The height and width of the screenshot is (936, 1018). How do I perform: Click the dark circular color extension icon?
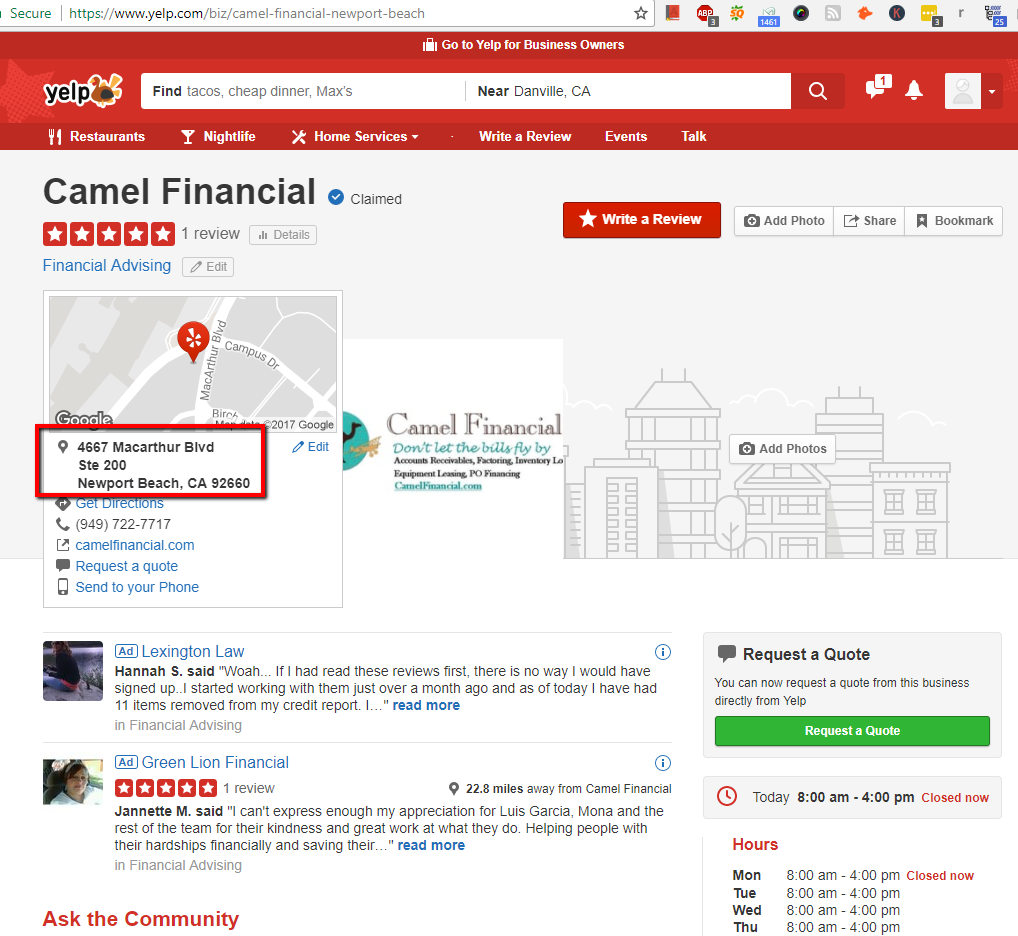(801, 13)
